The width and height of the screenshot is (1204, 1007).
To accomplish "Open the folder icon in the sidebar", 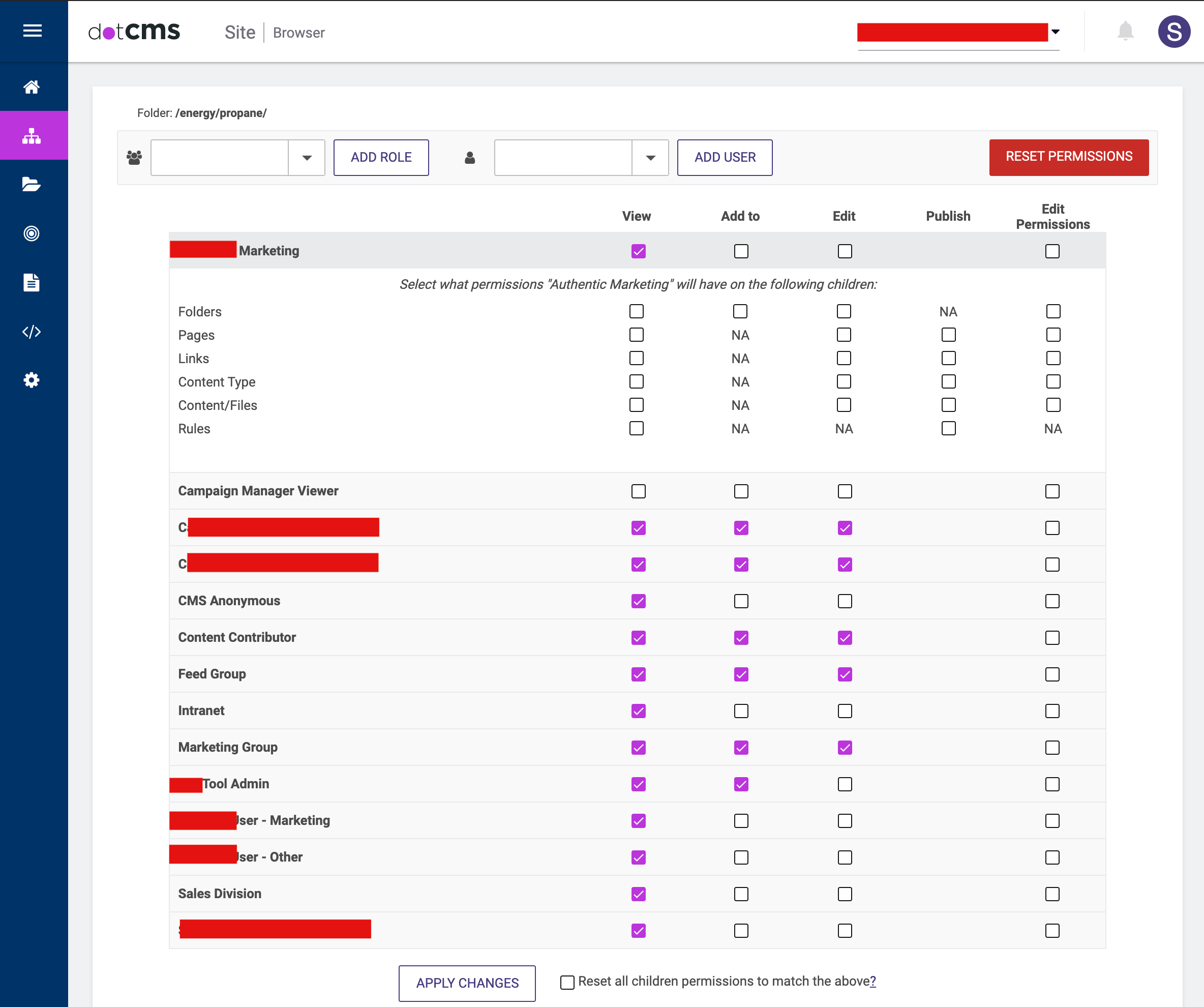I will tap(32, 185).
